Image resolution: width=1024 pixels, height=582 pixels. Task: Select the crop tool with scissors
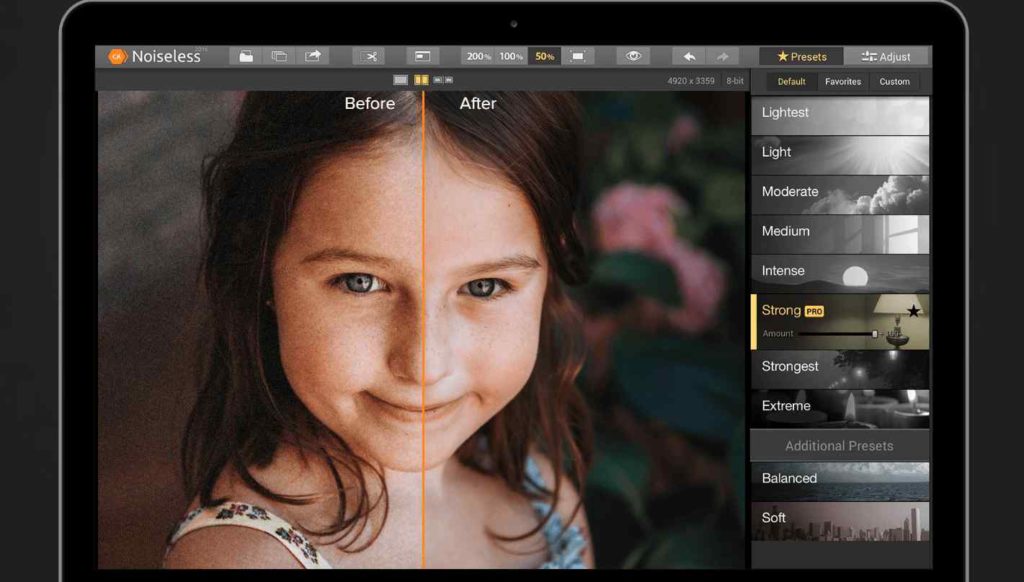[369, 56]
